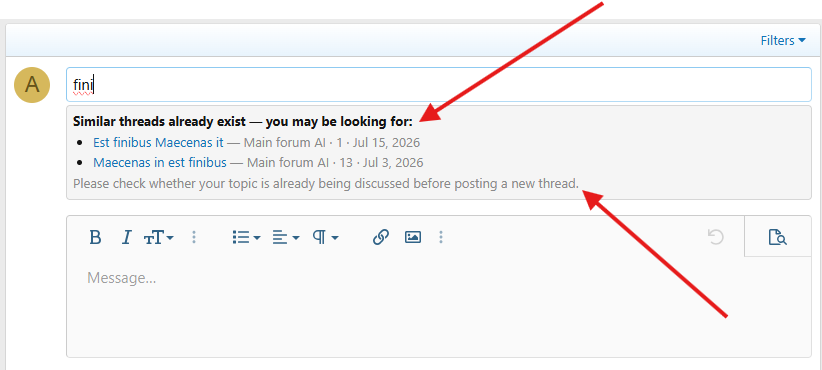Click 'Similar threads already exist' heading
This screenshot has height=370, width=822.
tap(243, 122)
